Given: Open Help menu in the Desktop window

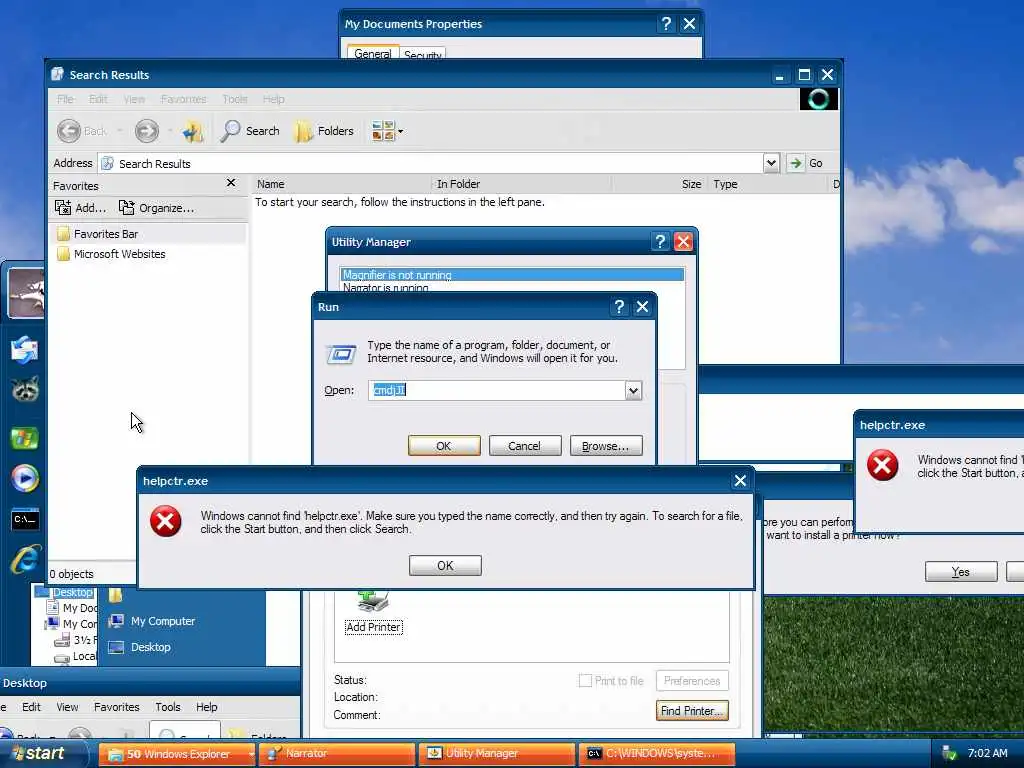Looking at the screenshot, I should coord(206,707).
